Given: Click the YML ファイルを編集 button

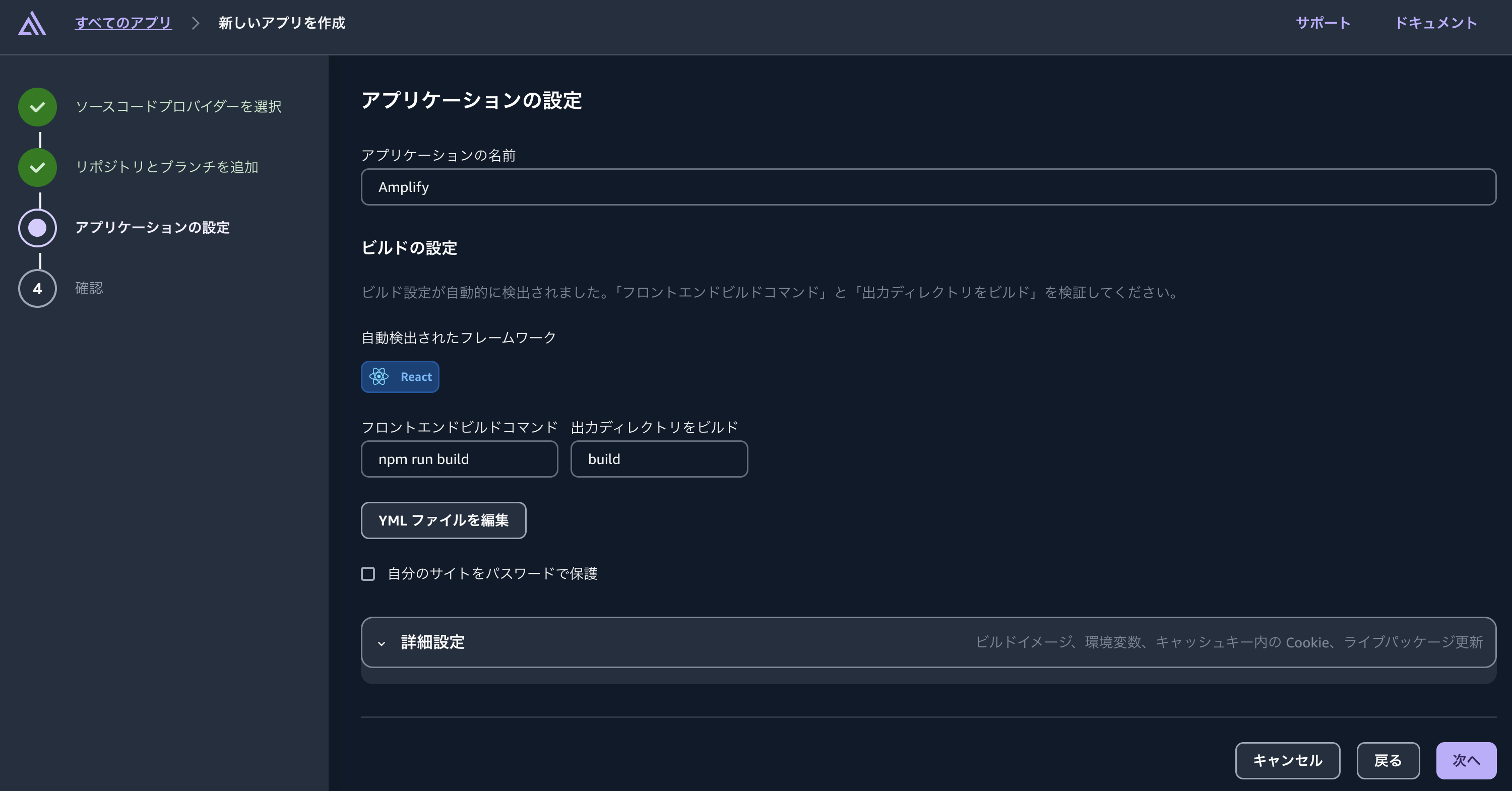Looking at the screenshot, I should pyautogui.click(x=443, y=520).
